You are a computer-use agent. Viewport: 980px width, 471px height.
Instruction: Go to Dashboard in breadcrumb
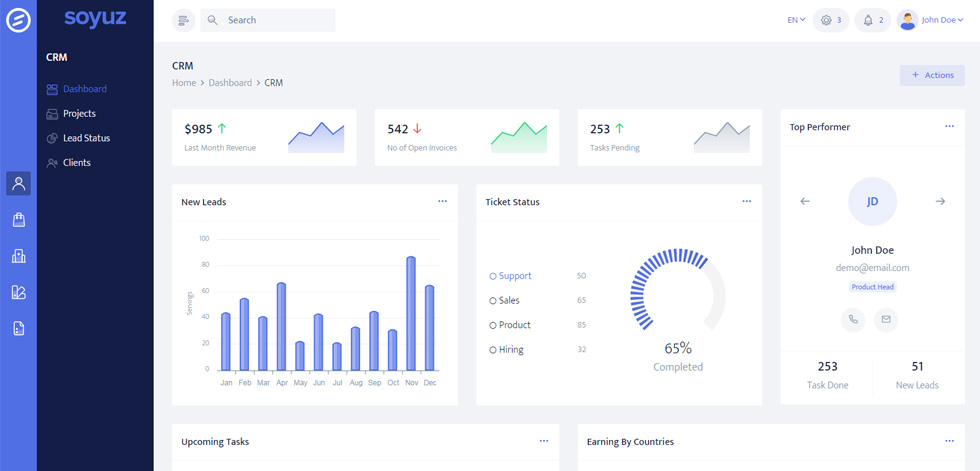click(x=230, y=82)
